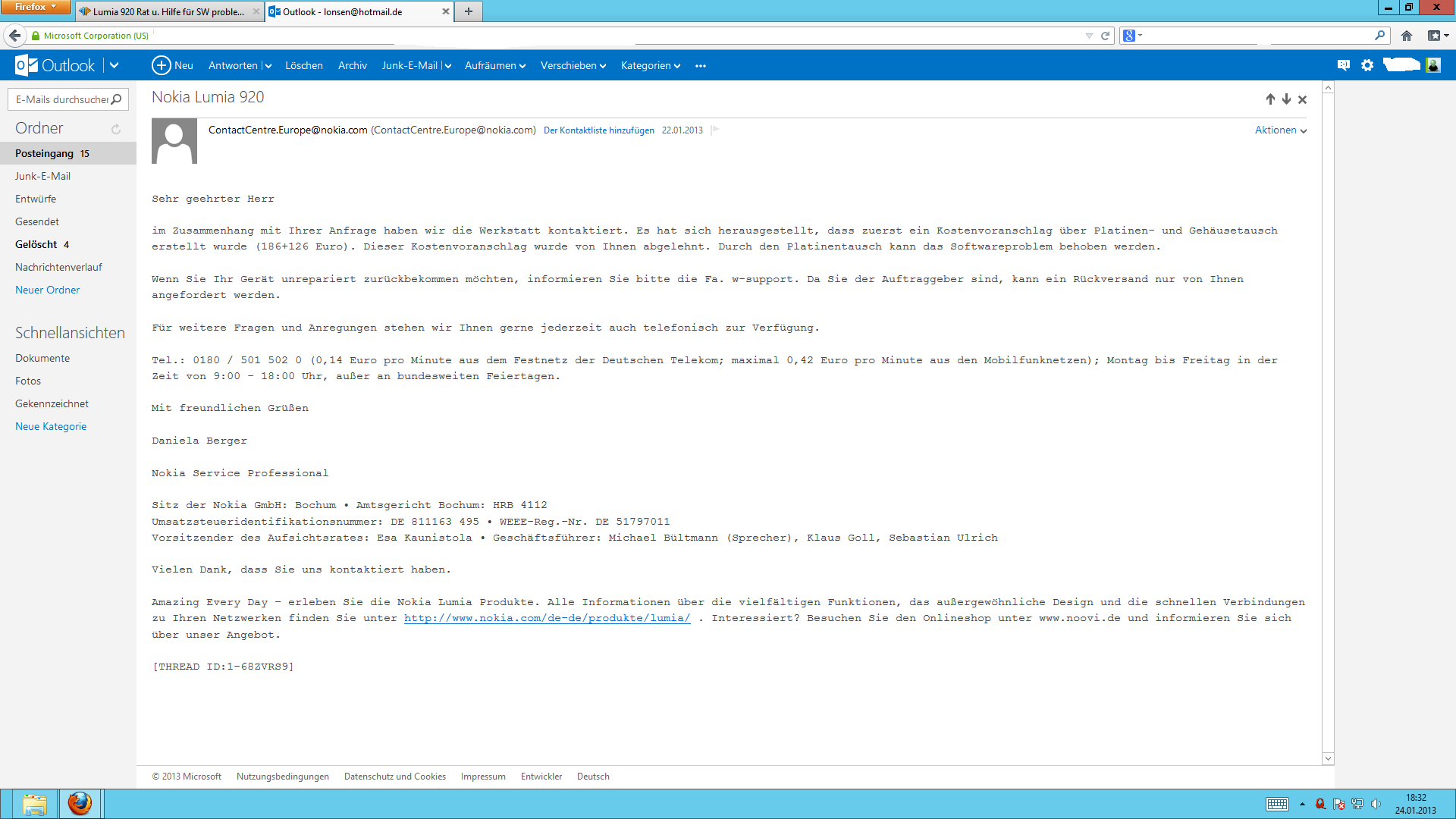Image resolution: width=1456 pixels, height=819 pixels.
Task: Open Nutzungsbedingungen in the footer
Action: [x=282, y=777]
